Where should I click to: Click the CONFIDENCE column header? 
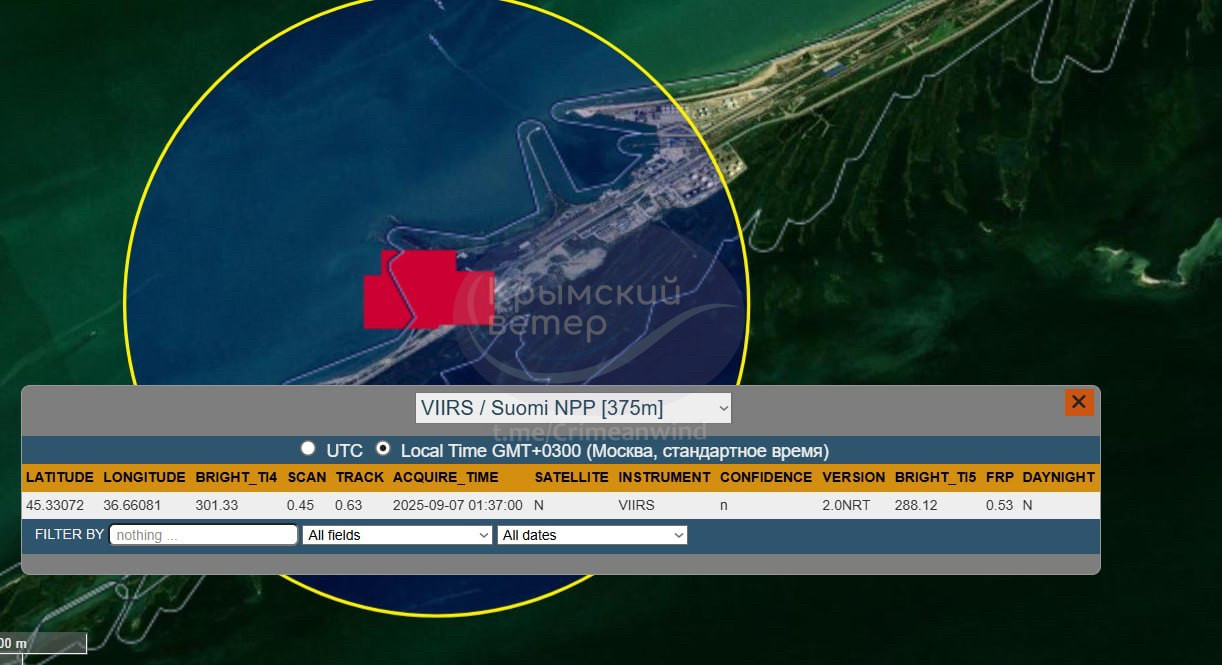pyautogui.click(x=766, y=477)
